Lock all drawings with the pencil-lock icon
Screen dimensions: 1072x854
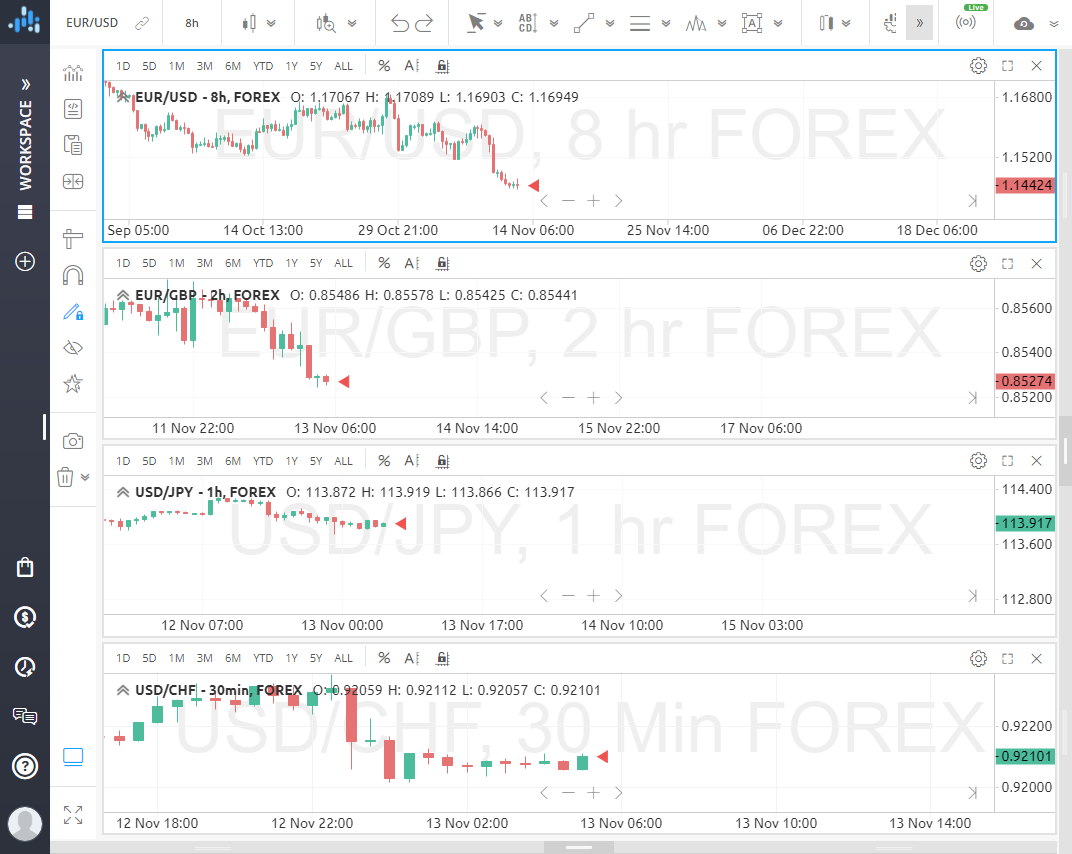(73, 311)
